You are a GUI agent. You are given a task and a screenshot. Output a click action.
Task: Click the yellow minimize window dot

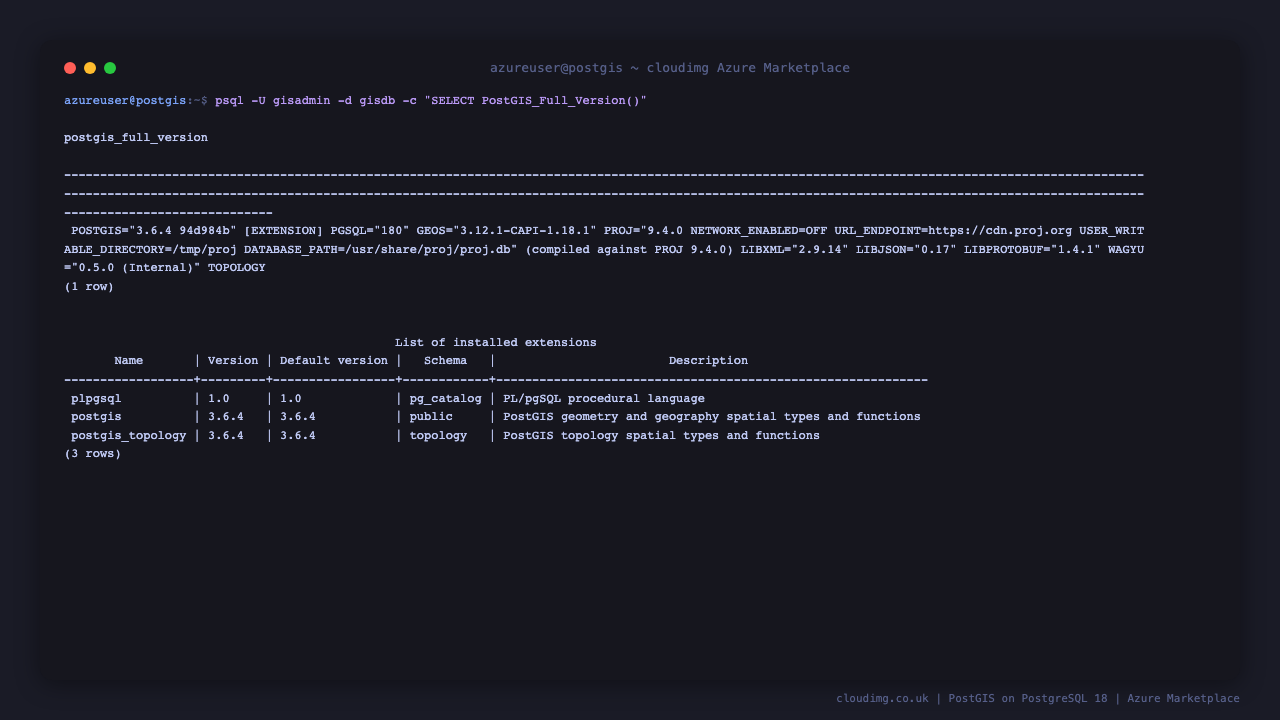[90, 68]
